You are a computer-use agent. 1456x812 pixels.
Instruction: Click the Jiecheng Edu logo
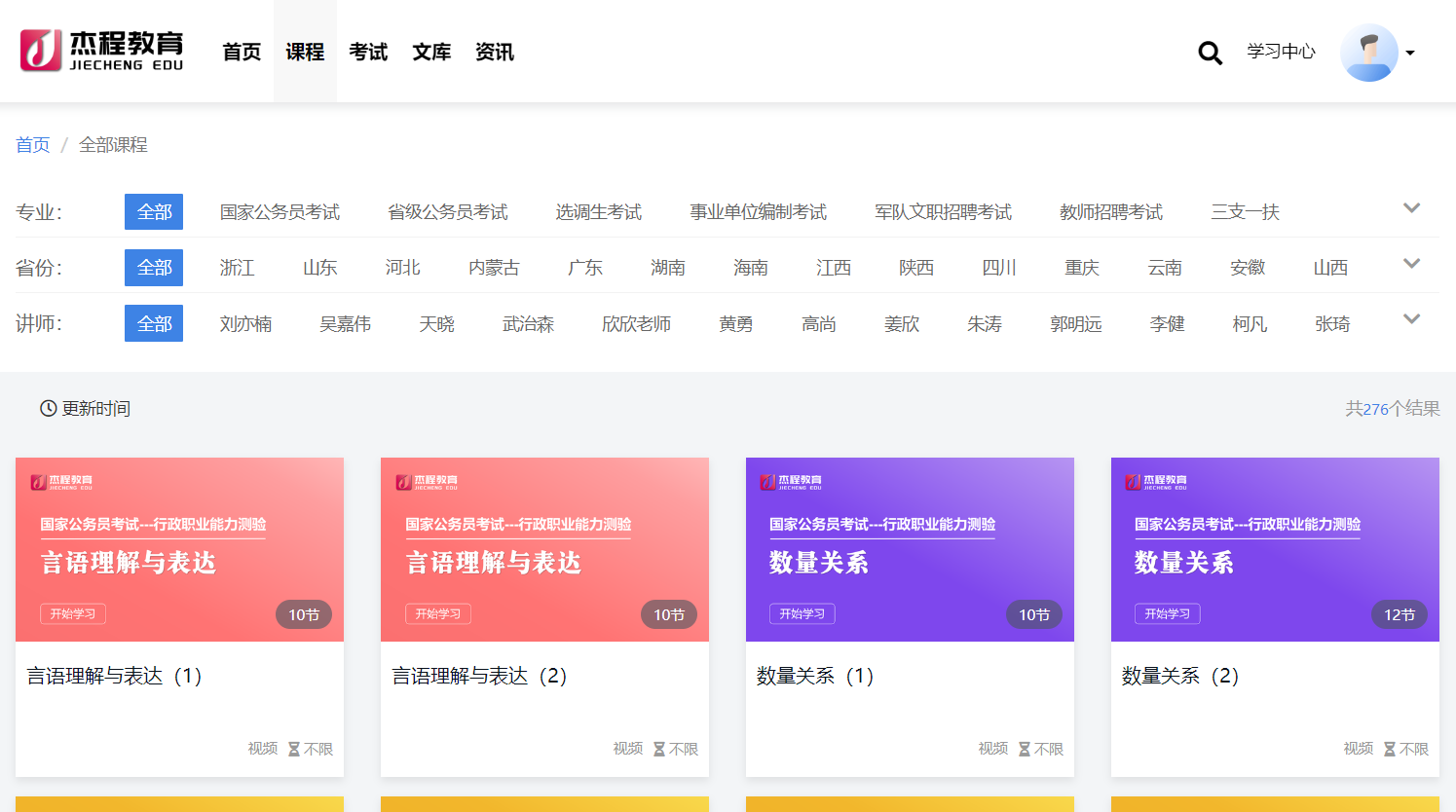(102, 51)
